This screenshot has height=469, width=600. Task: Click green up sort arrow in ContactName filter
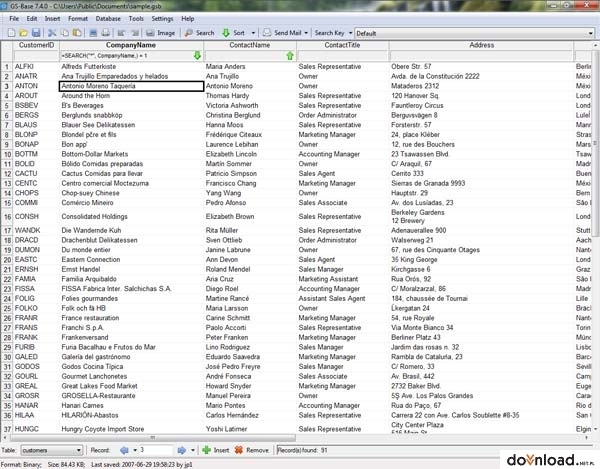click(290, 56)
